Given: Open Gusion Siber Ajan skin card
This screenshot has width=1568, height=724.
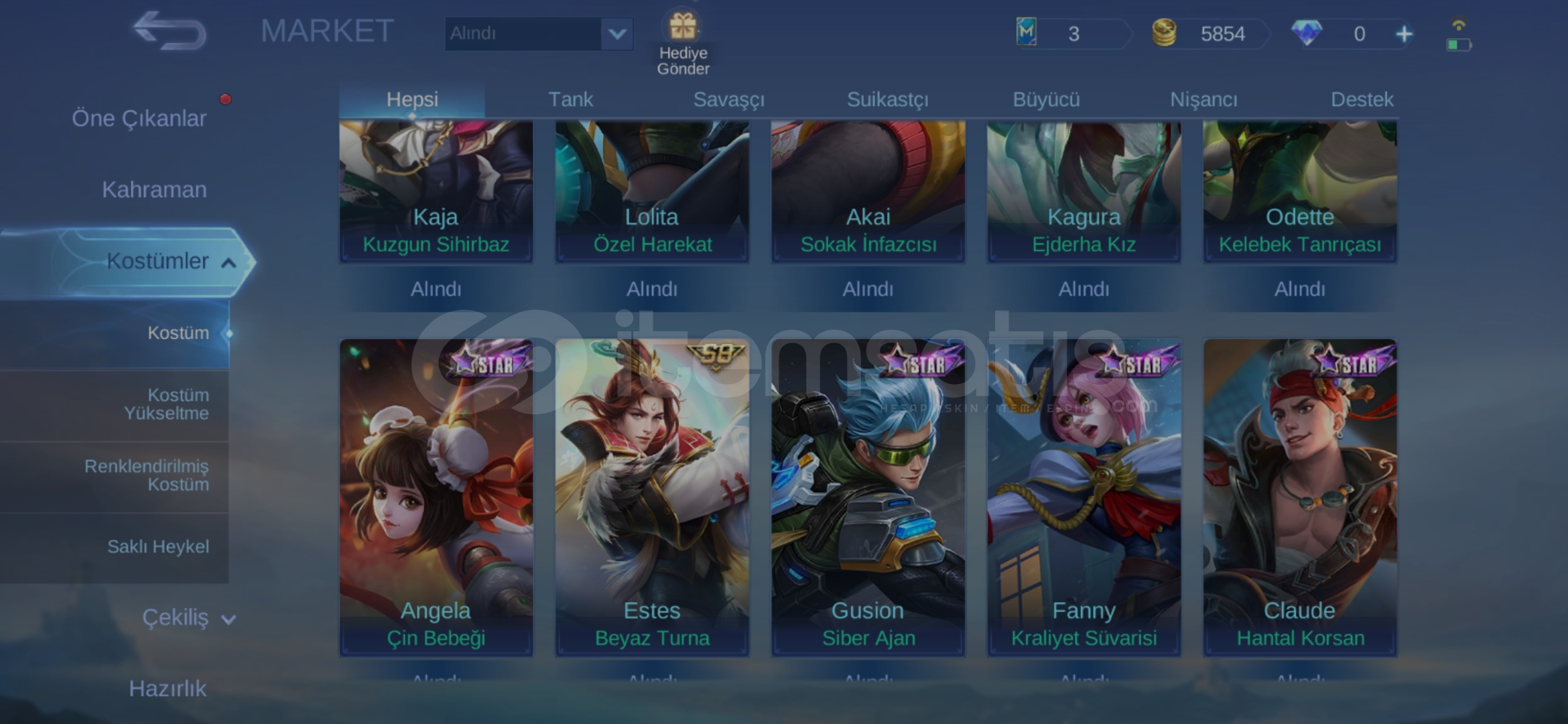Looking at the screenshot, I should [x=868, y=497].
